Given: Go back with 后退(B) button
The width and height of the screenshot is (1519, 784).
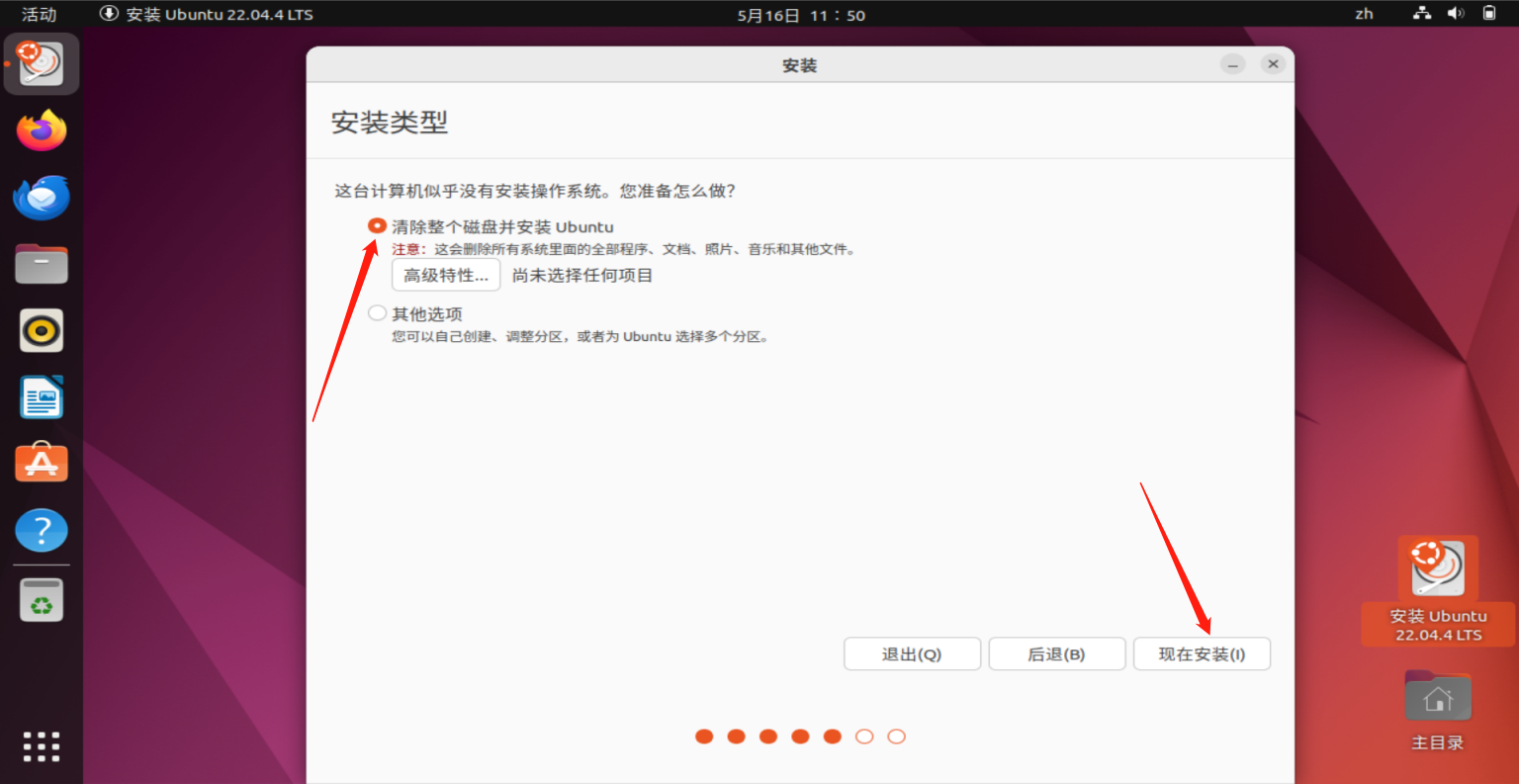Looking at the screenshot, I should pyautogui.click(x=1056, y=654).
